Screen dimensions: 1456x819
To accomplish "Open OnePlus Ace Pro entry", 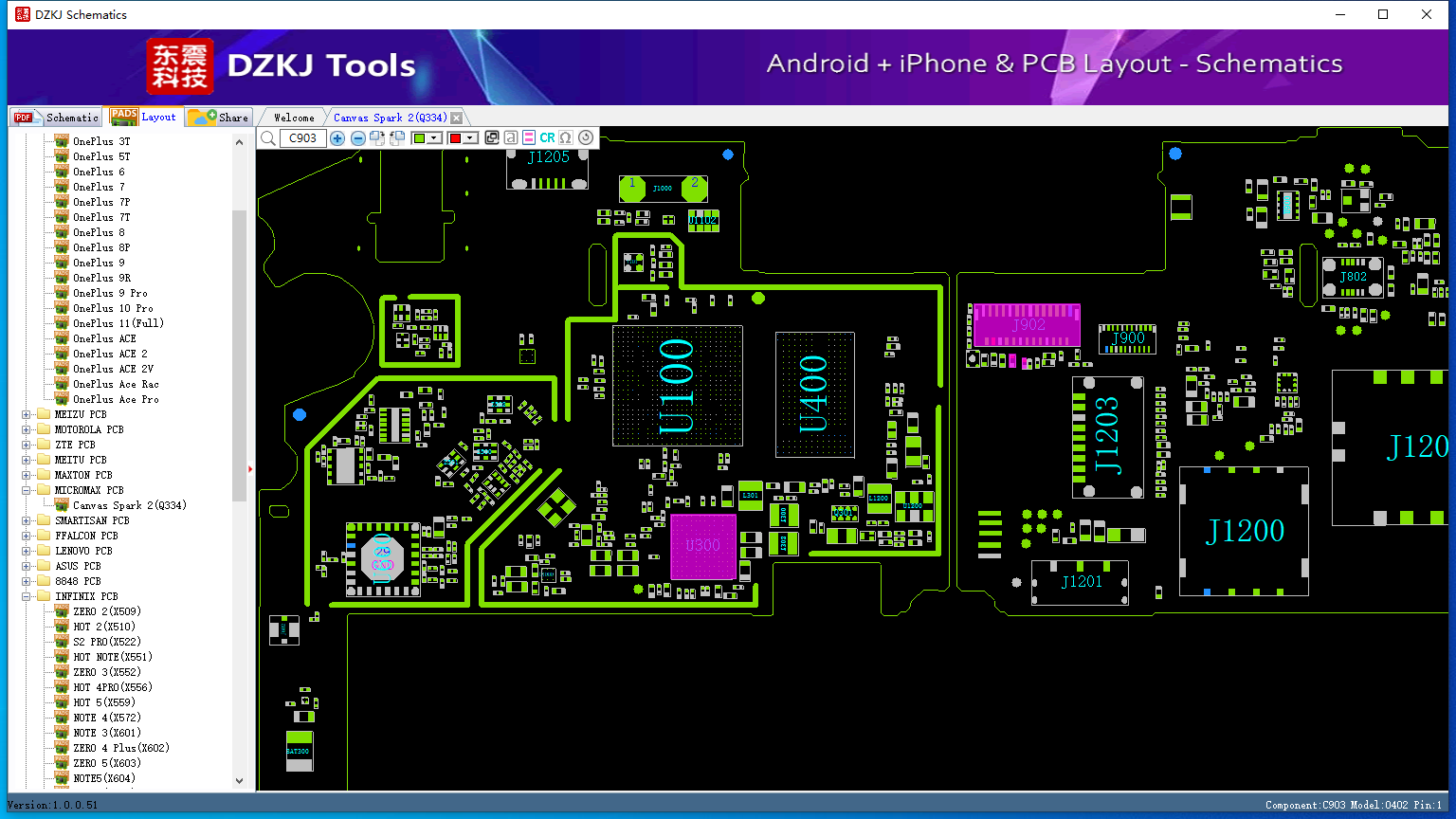I will click(116, 399).
